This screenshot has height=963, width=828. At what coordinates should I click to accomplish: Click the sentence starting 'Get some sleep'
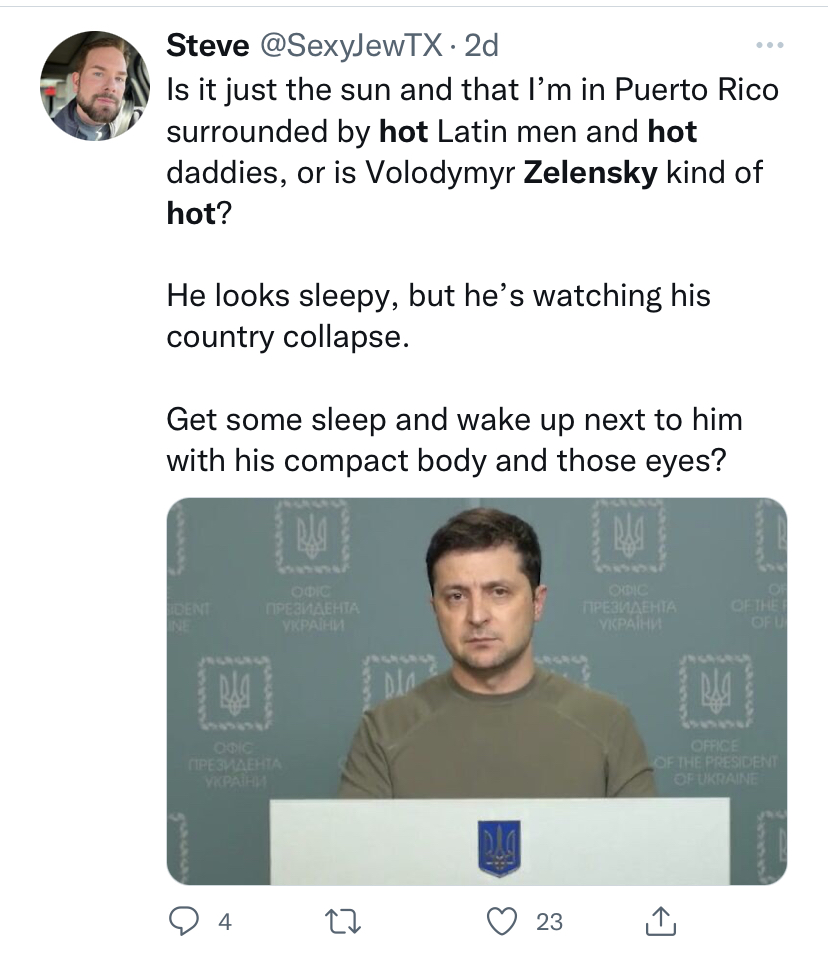pos(453,420)
